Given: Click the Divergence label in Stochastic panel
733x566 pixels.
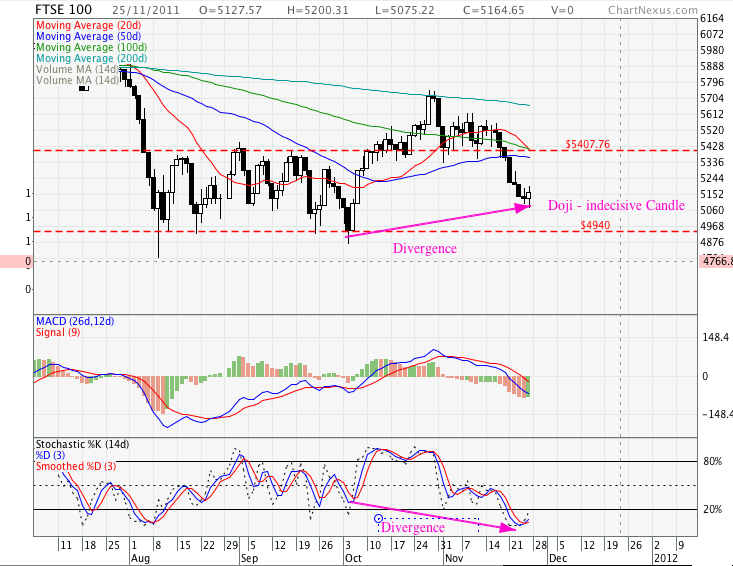Looking at the screenshot, I should tap(413, 527).
